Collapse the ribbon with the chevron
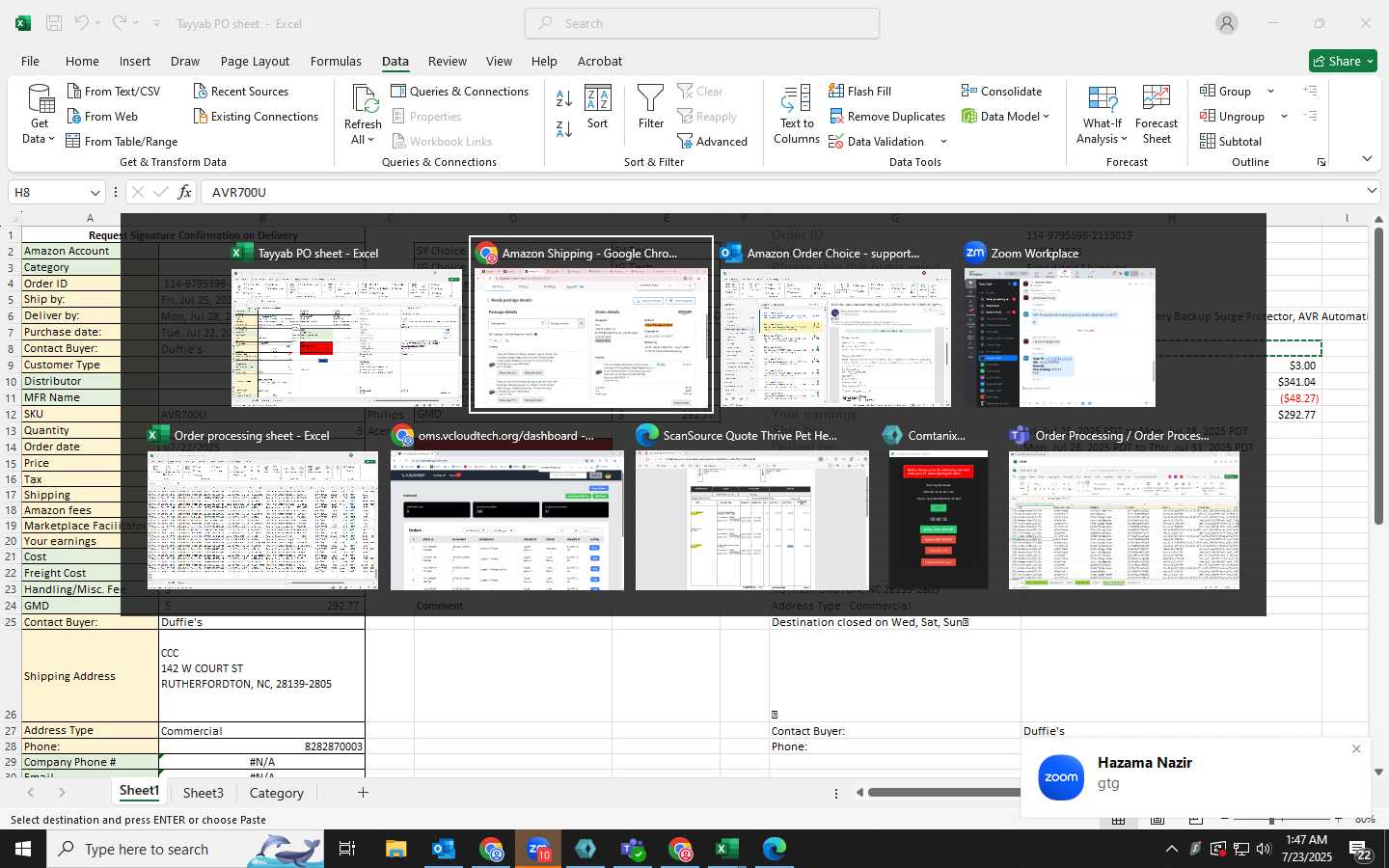This screenshot has height=868, width=1389. coord(1367,159)
